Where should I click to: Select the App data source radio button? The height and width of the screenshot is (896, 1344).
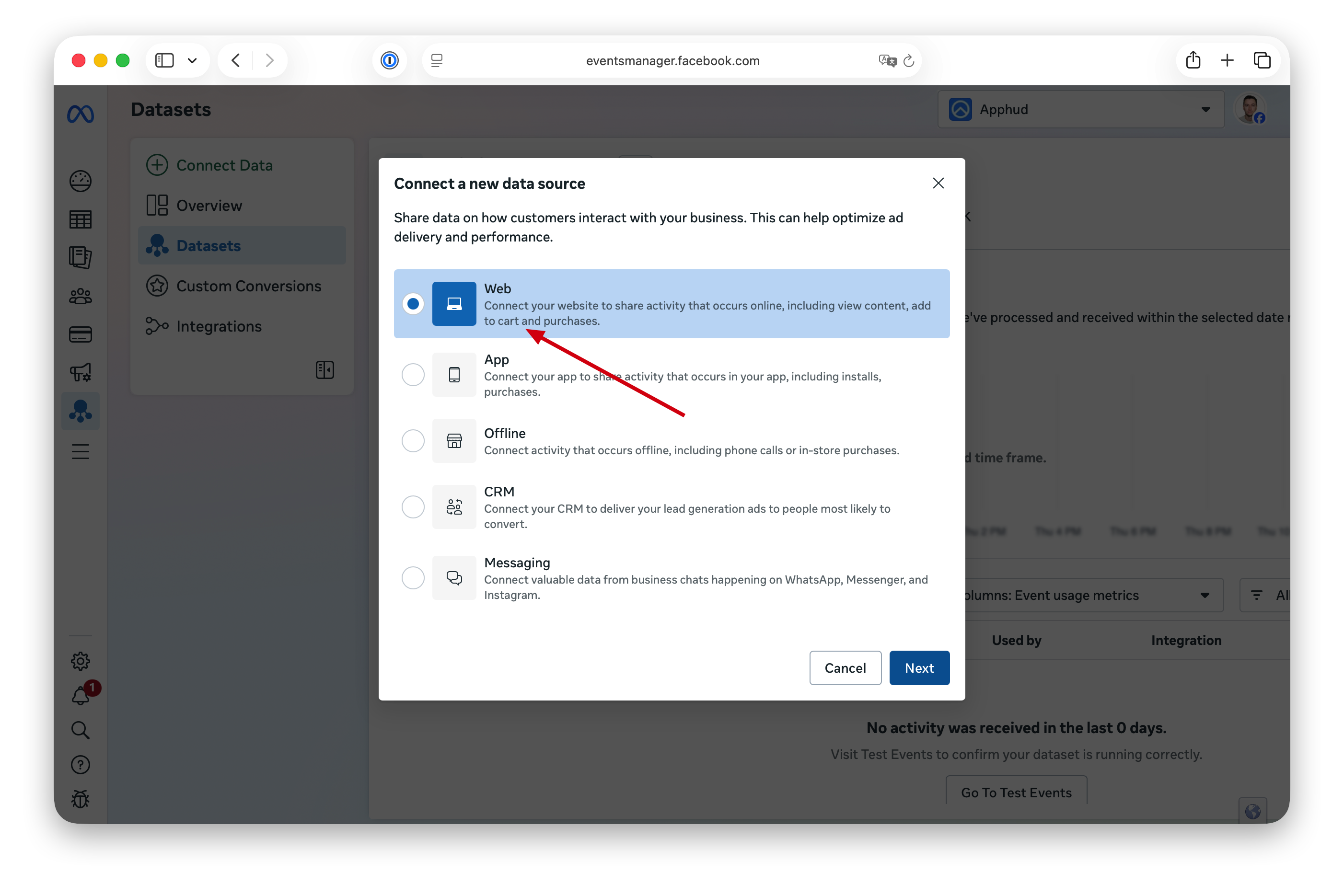click(x=413, y=375)
